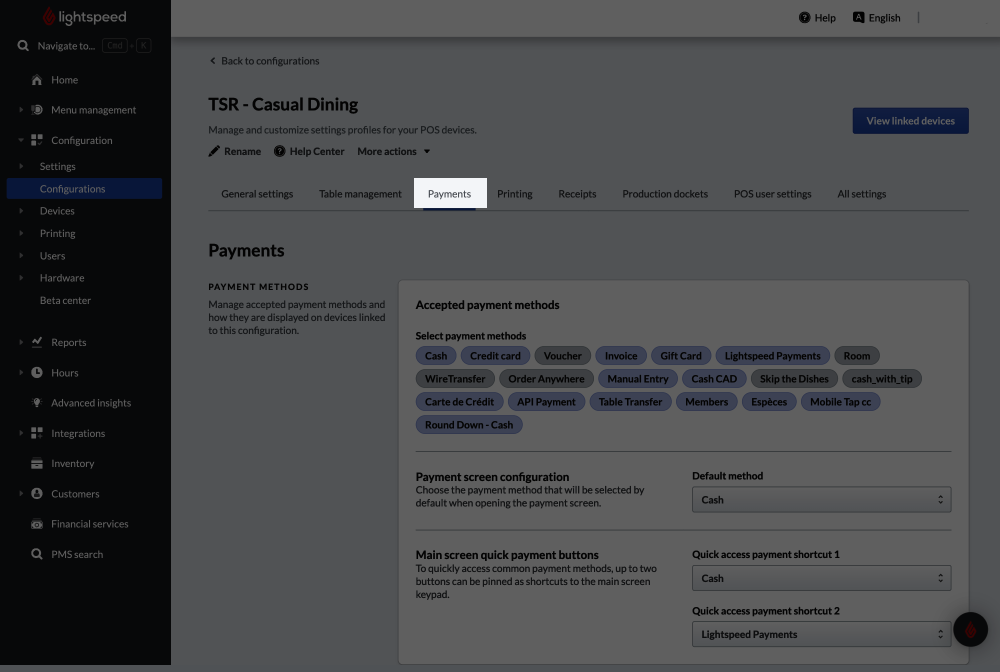Switch to the Table management tab
Viewport: 1000px width, 672px height.
coord(360,194)
